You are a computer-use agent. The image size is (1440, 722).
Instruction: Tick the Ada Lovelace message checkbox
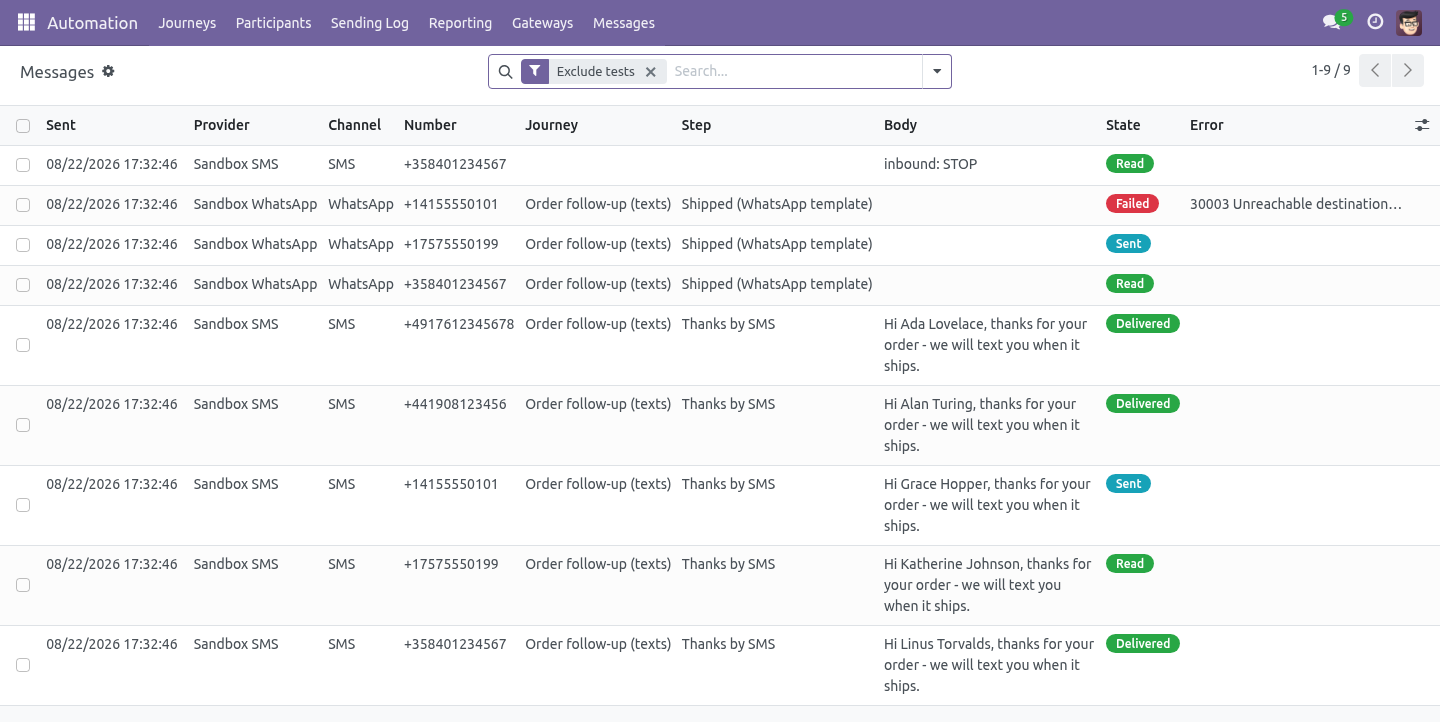point(23,345)
